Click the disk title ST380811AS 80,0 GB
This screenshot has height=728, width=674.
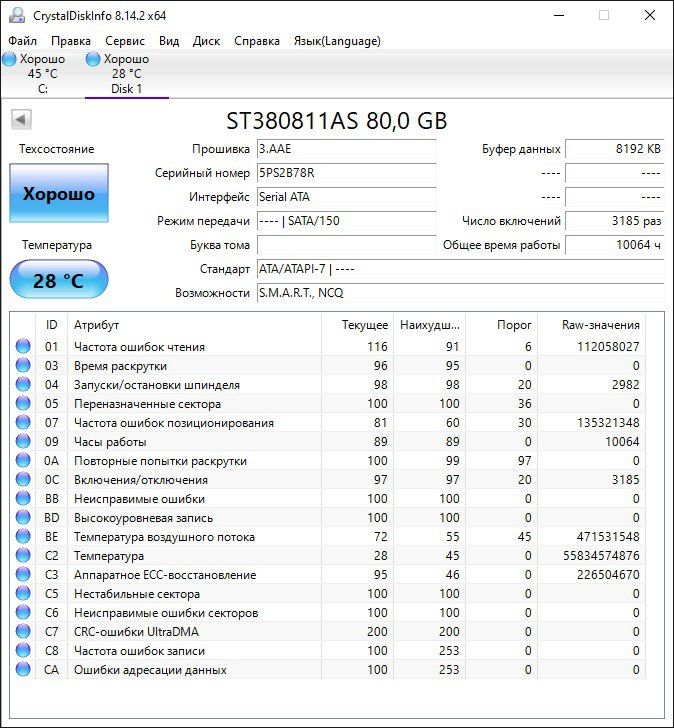337,121
